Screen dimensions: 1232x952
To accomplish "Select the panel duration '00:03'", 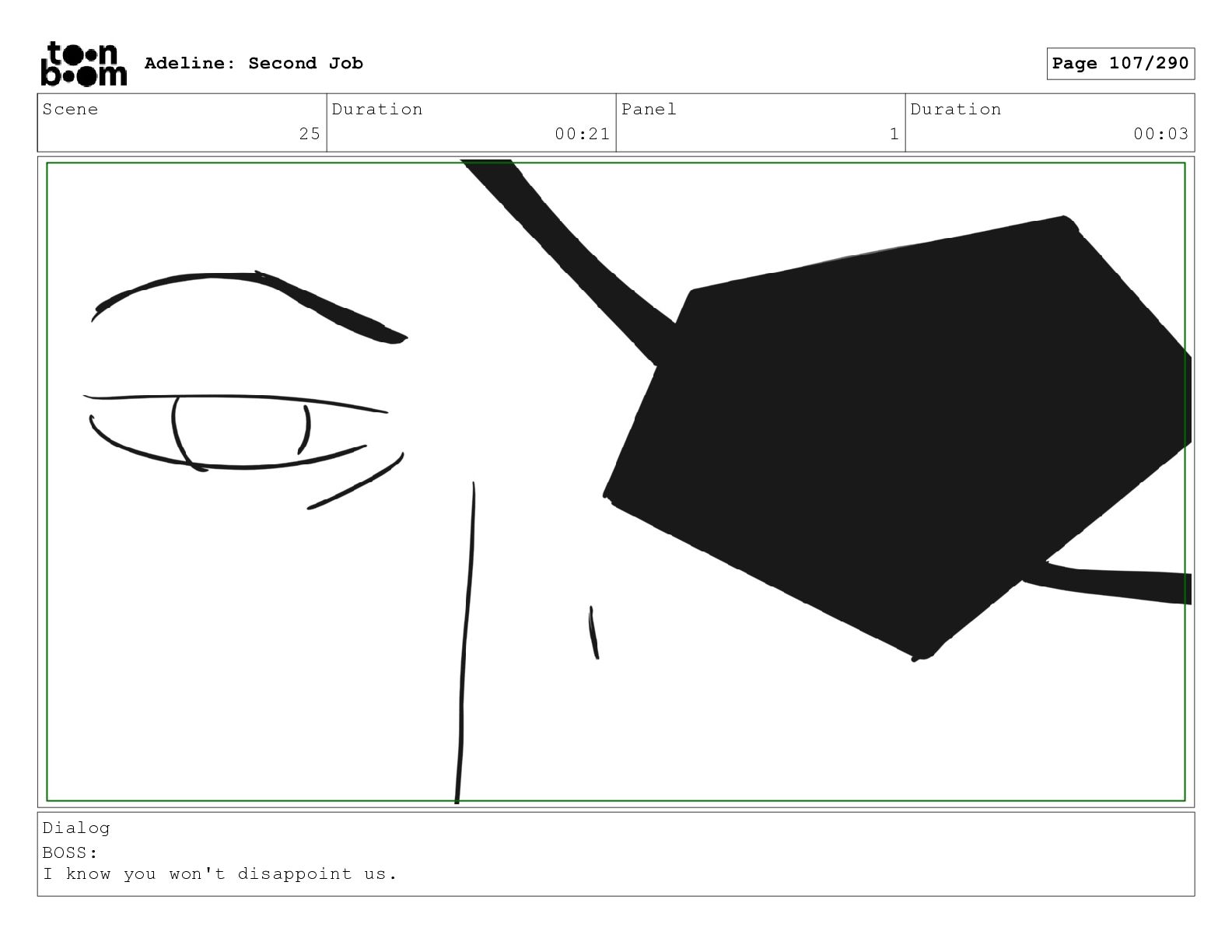I will tap(1160, 134).
